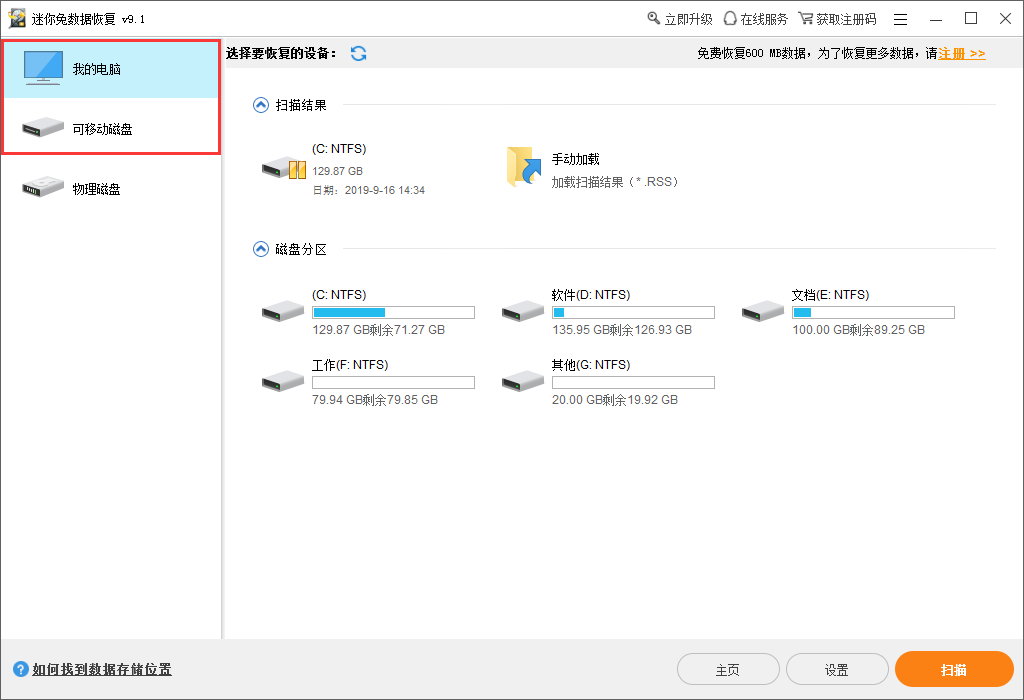Screen dimensions: 1024x700
Task: Click the 手动加载 folder icon
Action: tap(524, 167)
